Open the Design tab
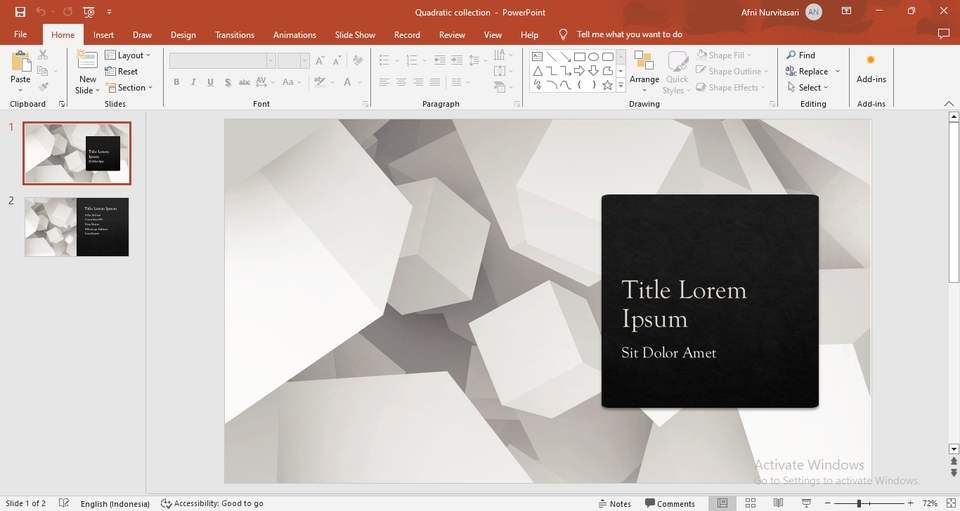This screenshot has width=960, height=511. tap(183, 35)
